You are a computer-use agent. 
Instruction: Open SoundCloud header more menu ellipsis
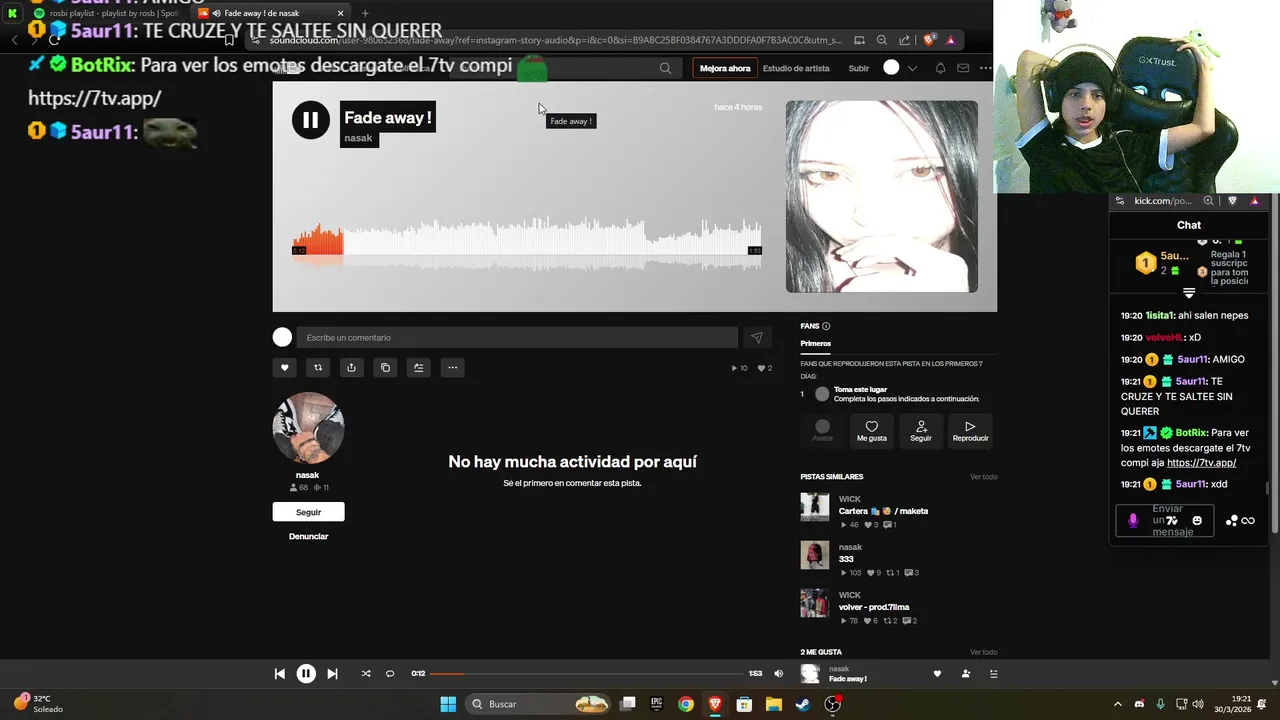tap(986, 68)
